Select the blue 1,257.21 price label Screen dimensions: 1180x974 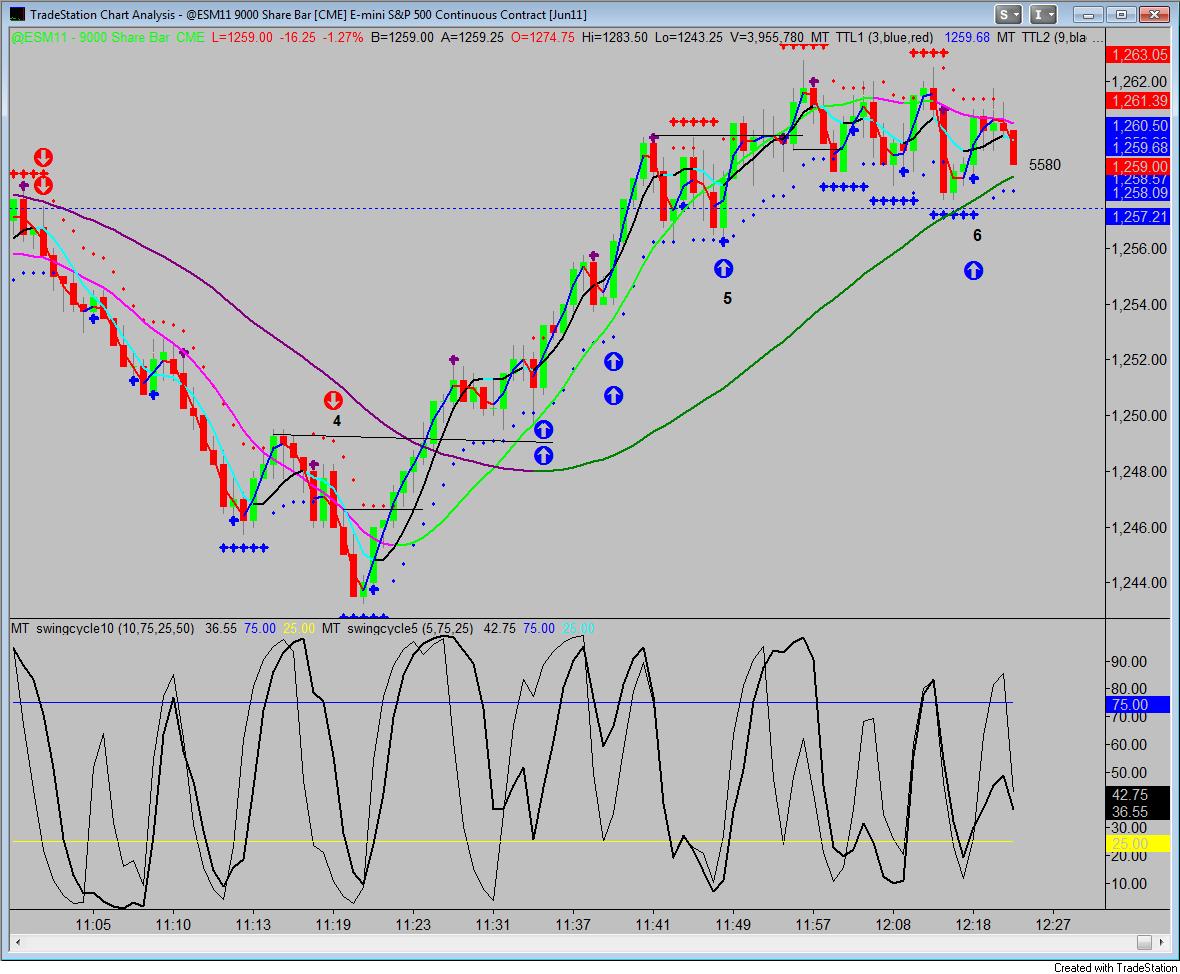pos(1137,217)
